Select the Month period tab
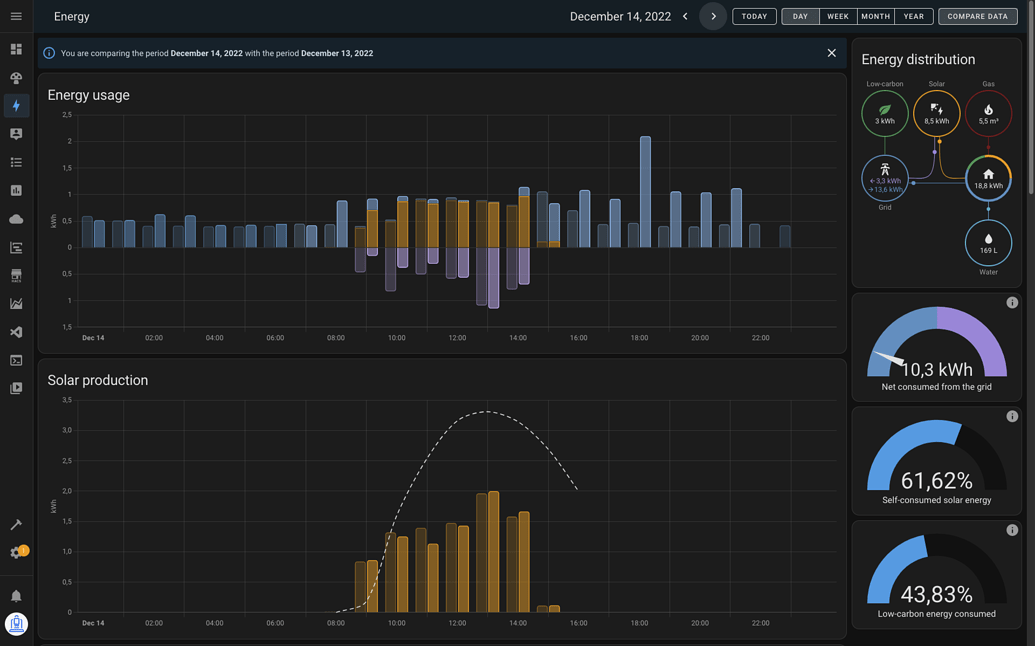 (875, 17)
